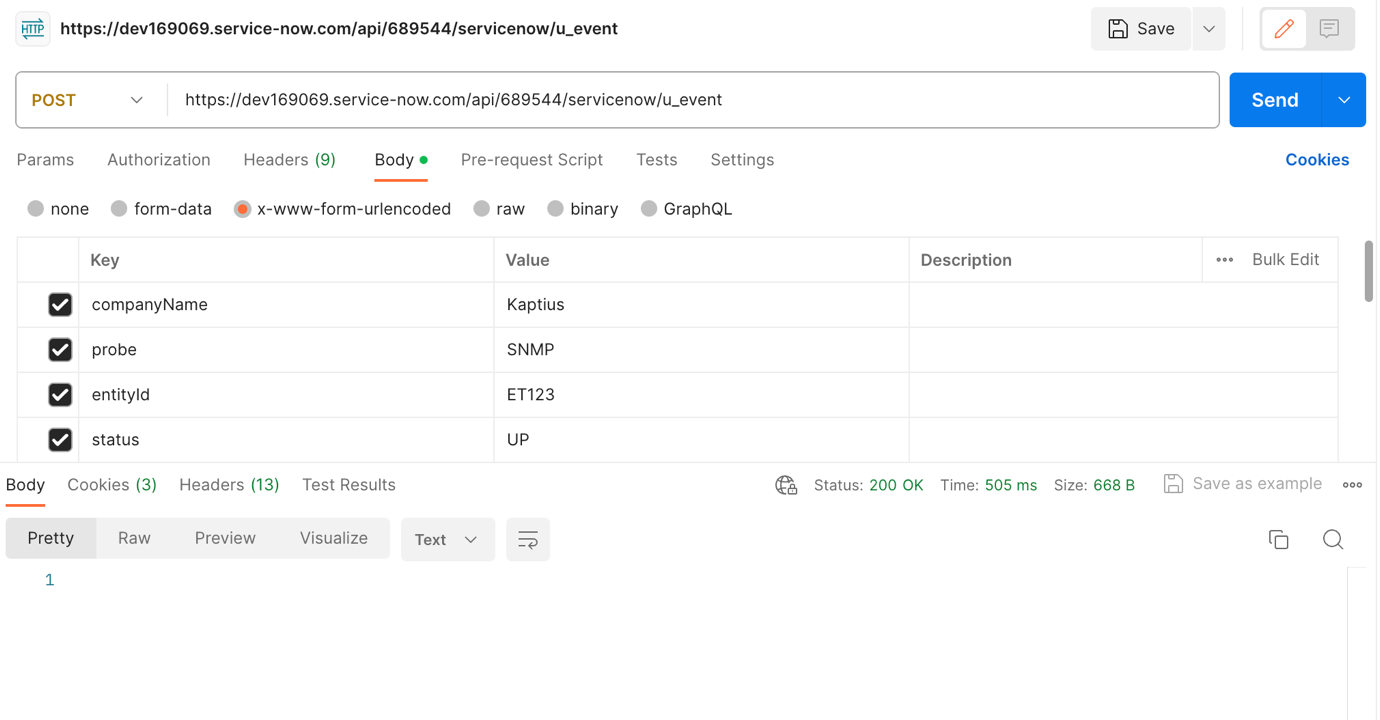Viewport: 1380px width, 720px height.
Task: Open the Text response format dropdown
Action: tap(447, 539)
